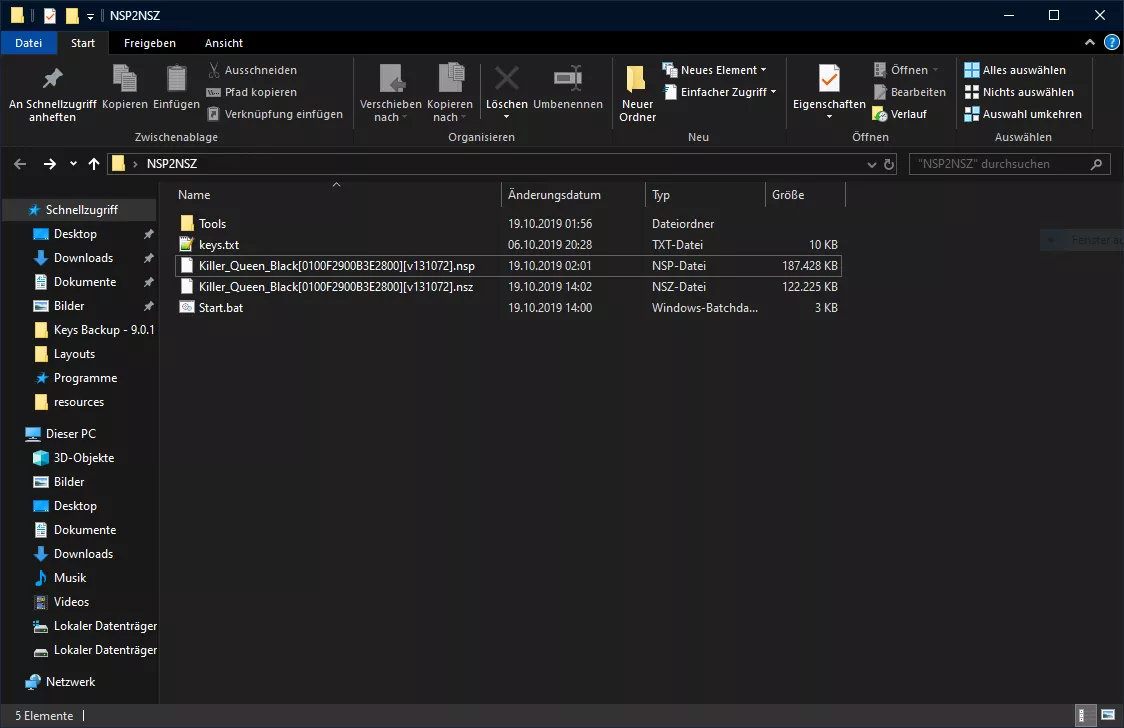Click Pfad kopieren button
Viewport: 1124px width, 728px height.
coord(260,92)
